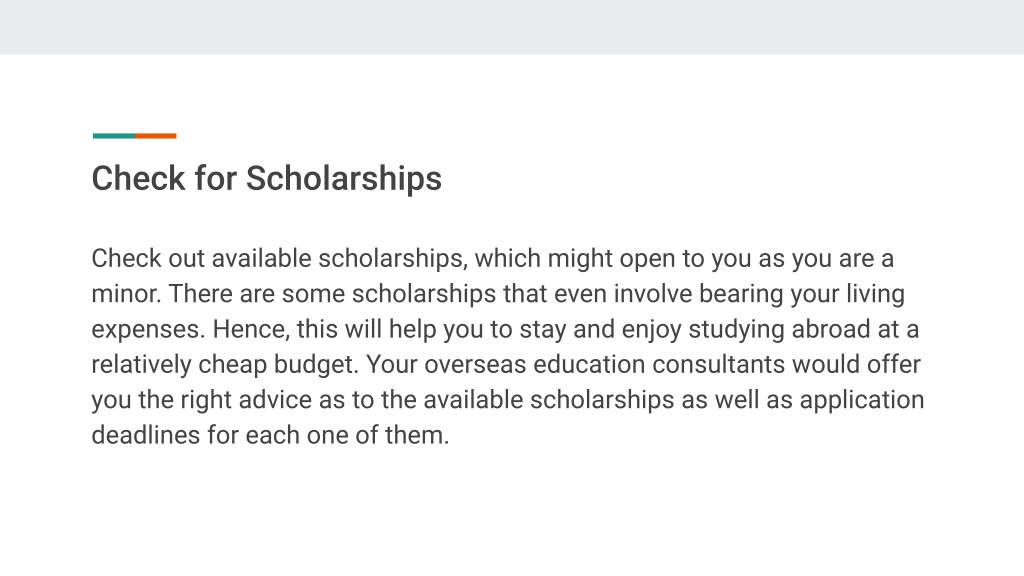Viewport: 1024px width, 576px height.
Task: Click the word 'which' in first line
Action: [x=507, y=259]
